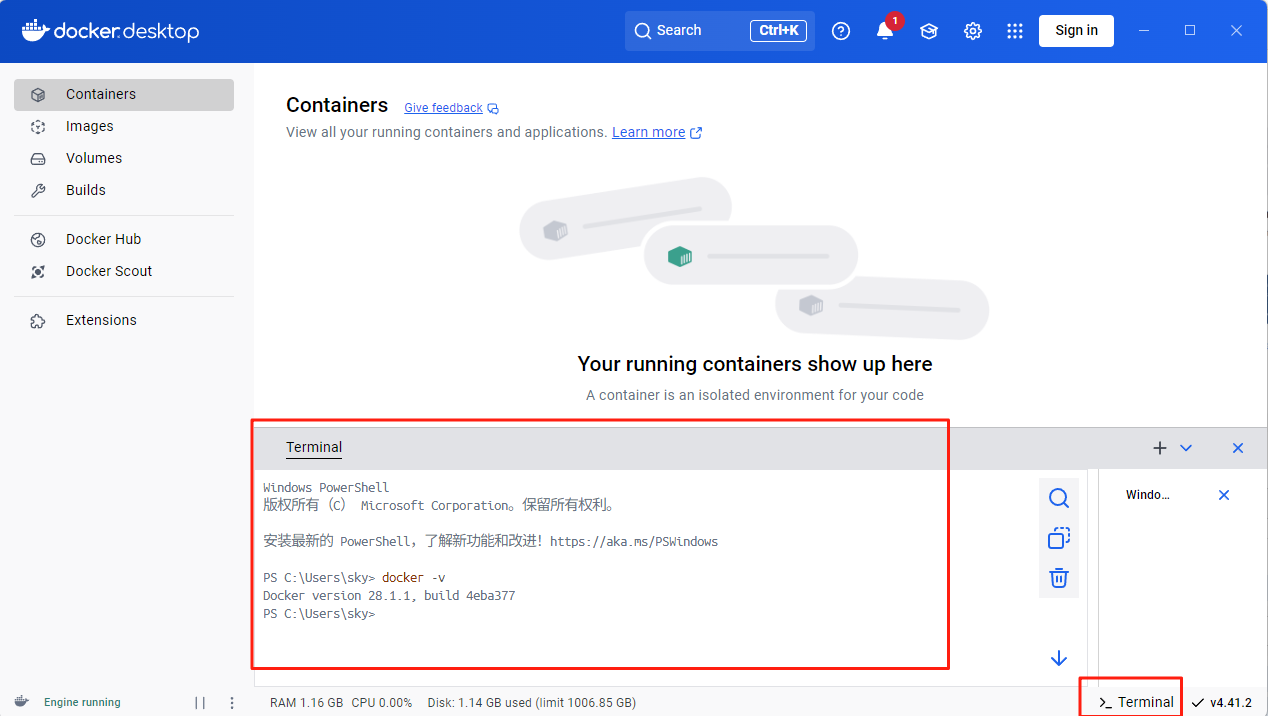The height and width of the screenshot is (716, 1268).
Task: Click the Docker Scout icon in sidebar
Action: (38, 272)
